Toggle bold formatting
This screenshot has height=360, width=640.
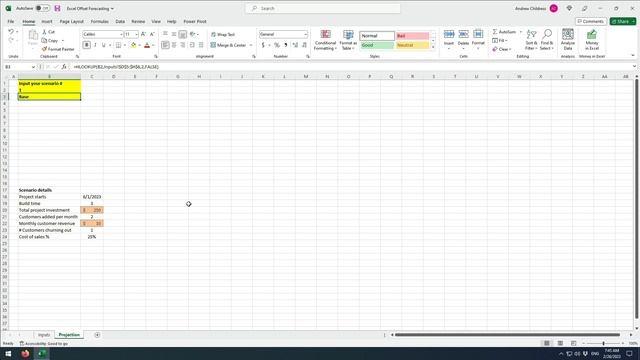pos(87,45)
